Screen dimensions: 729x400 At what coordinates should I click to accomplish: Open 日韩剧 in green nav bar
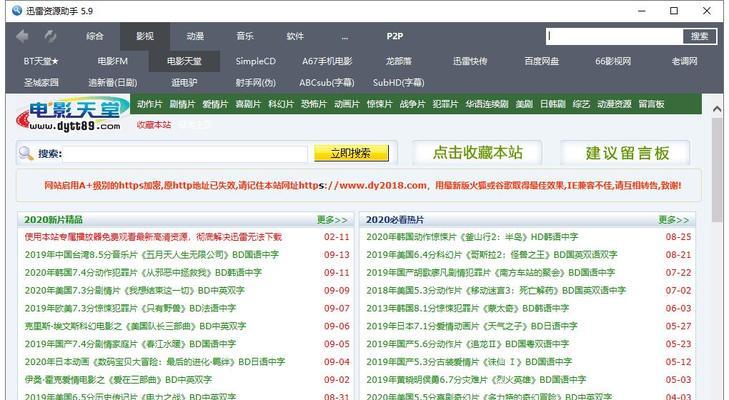pyautogui.click(x=553, y=104)
